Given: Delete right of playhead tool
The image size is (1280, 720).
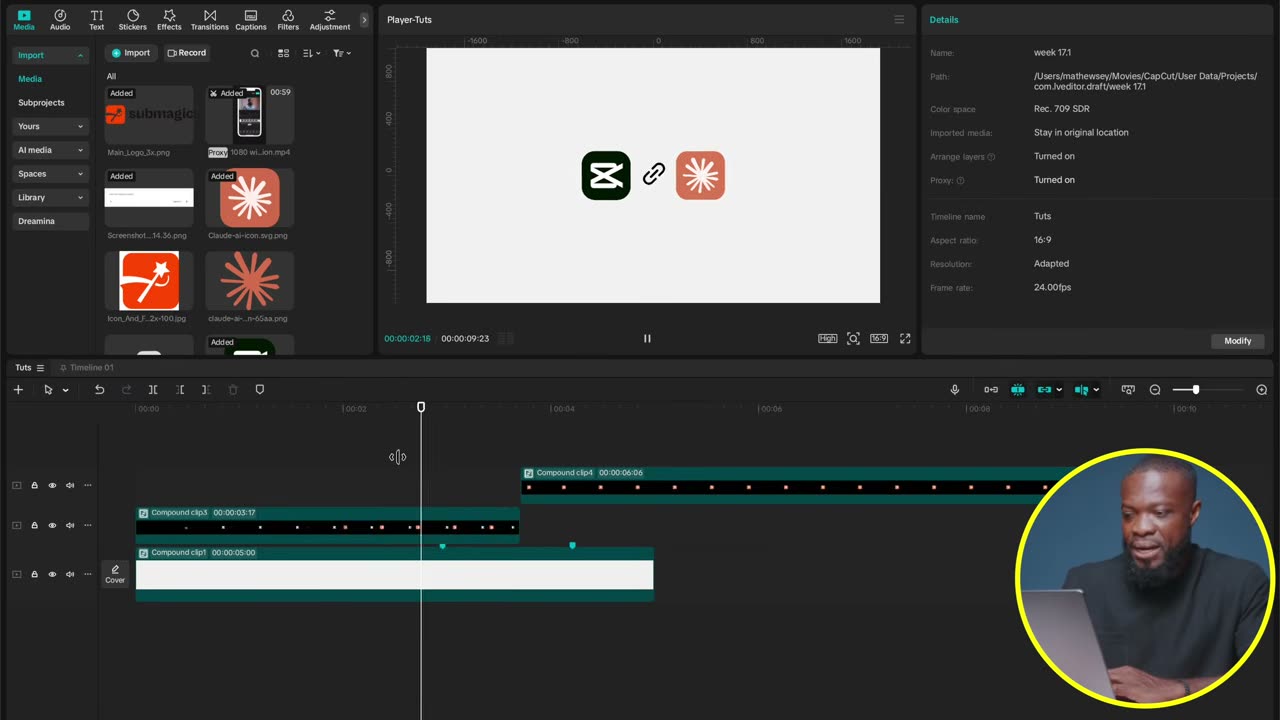Looking at the screenshot, I should click(206, 390).
